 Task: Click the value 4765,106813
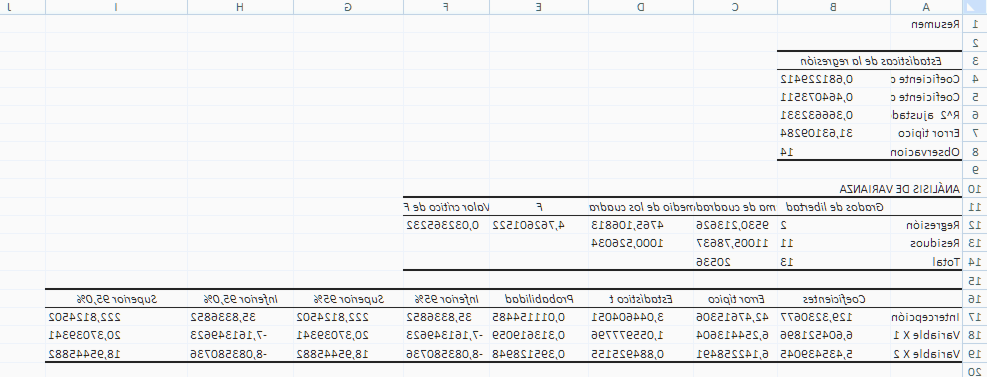(629, 225)
